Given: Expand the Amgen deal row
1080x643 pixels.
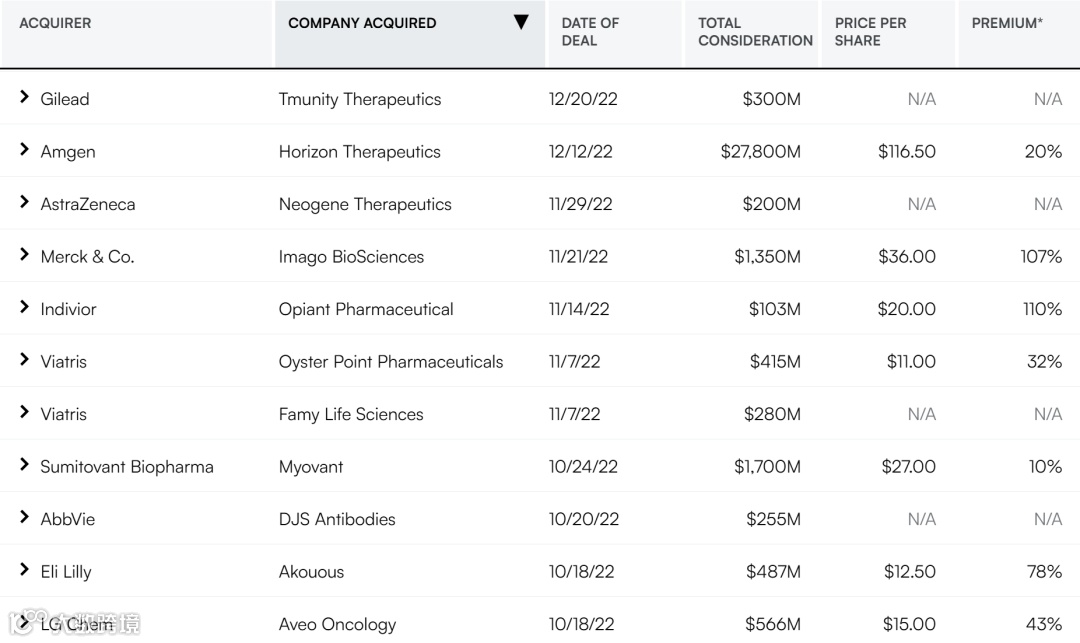Looking at the screenshot, I should pos(25,150).
